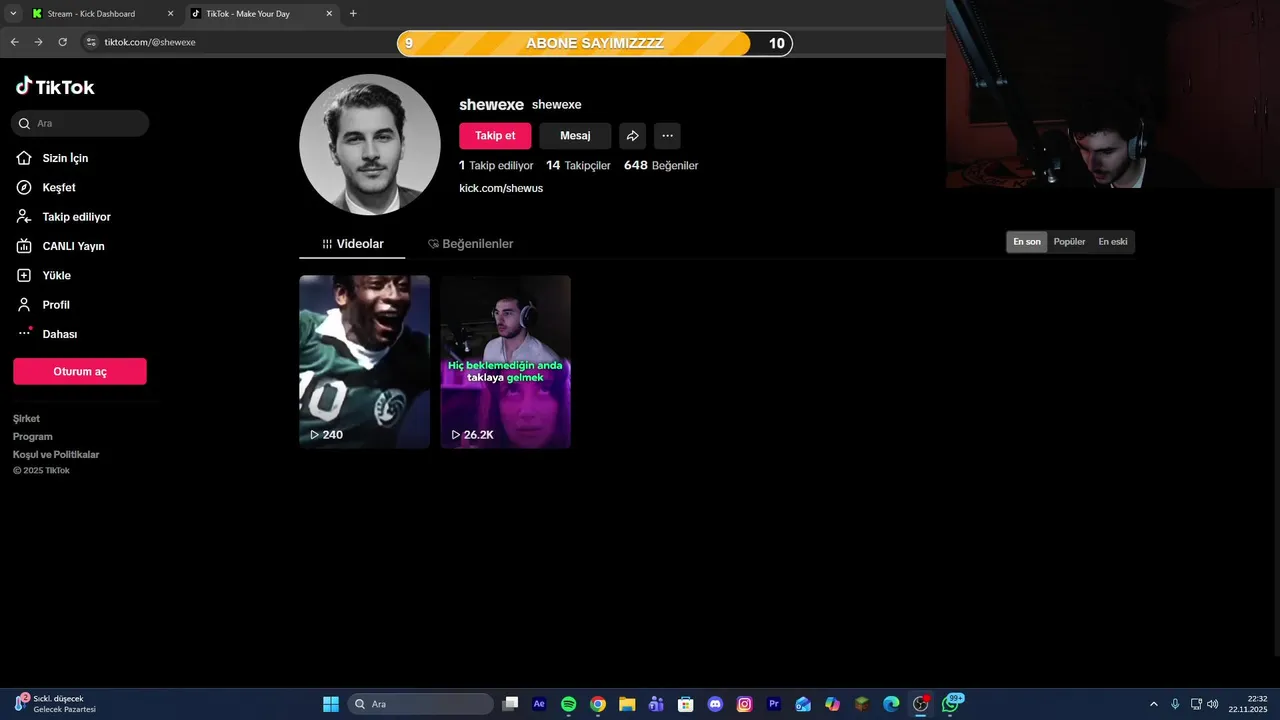Sort videos by En eski
1280x720 pixels.
point(1112,242)
